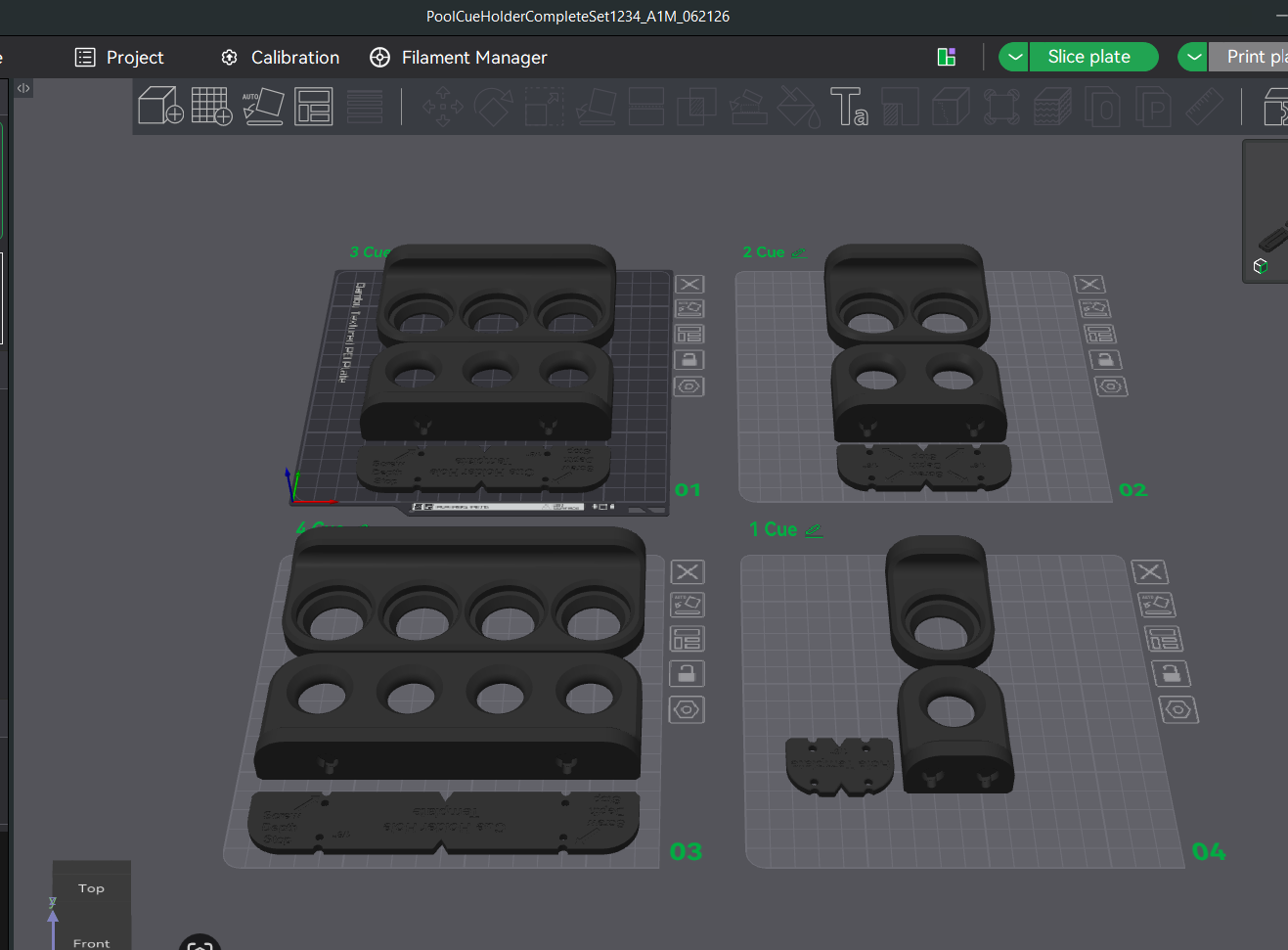
Task: Open the Calibration tab
Action: coord(281,58)
